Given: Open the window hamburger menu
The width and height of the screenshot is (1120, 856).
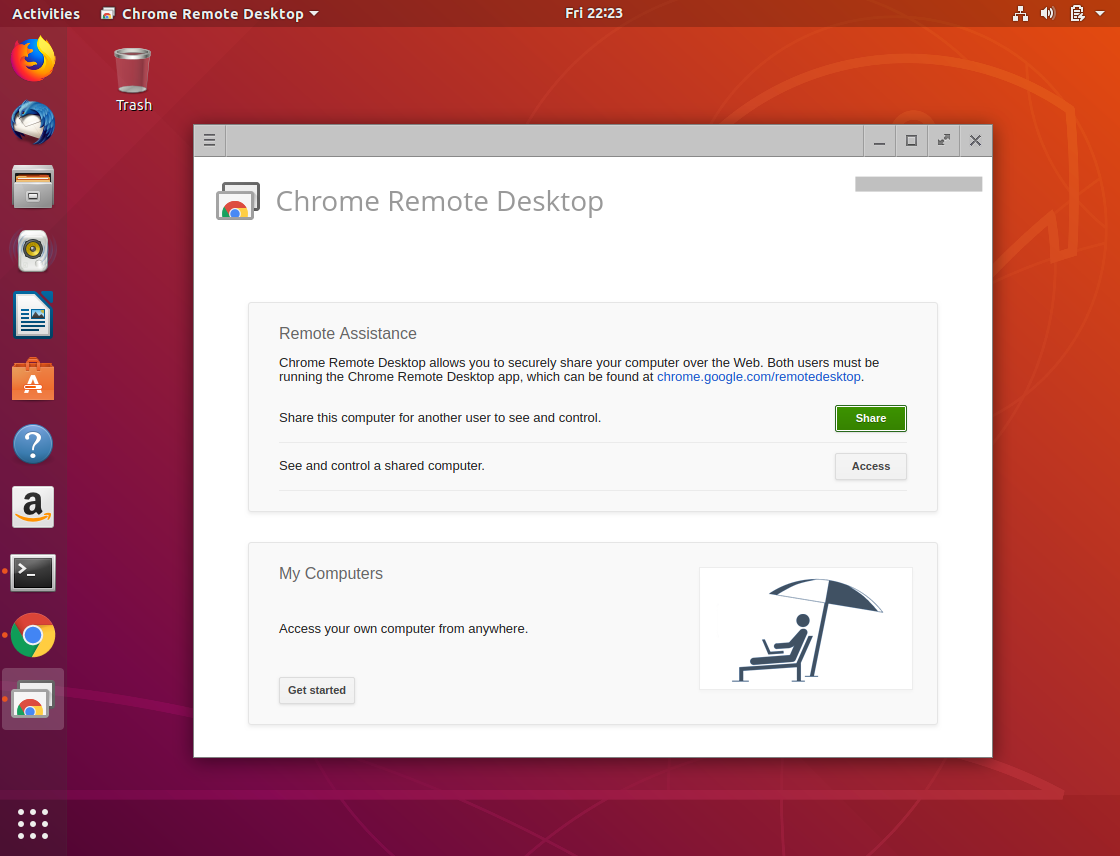Looking at the screenshot, I should (209, 140).
